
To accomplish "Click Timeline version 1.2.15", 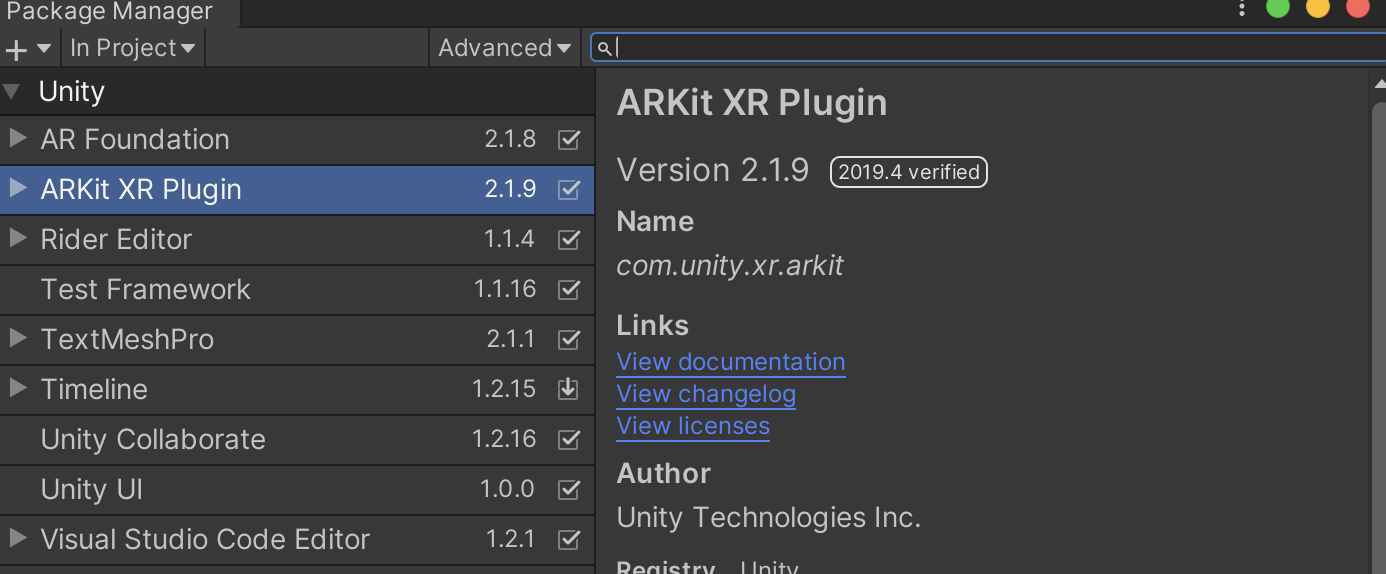I will 504,389.
